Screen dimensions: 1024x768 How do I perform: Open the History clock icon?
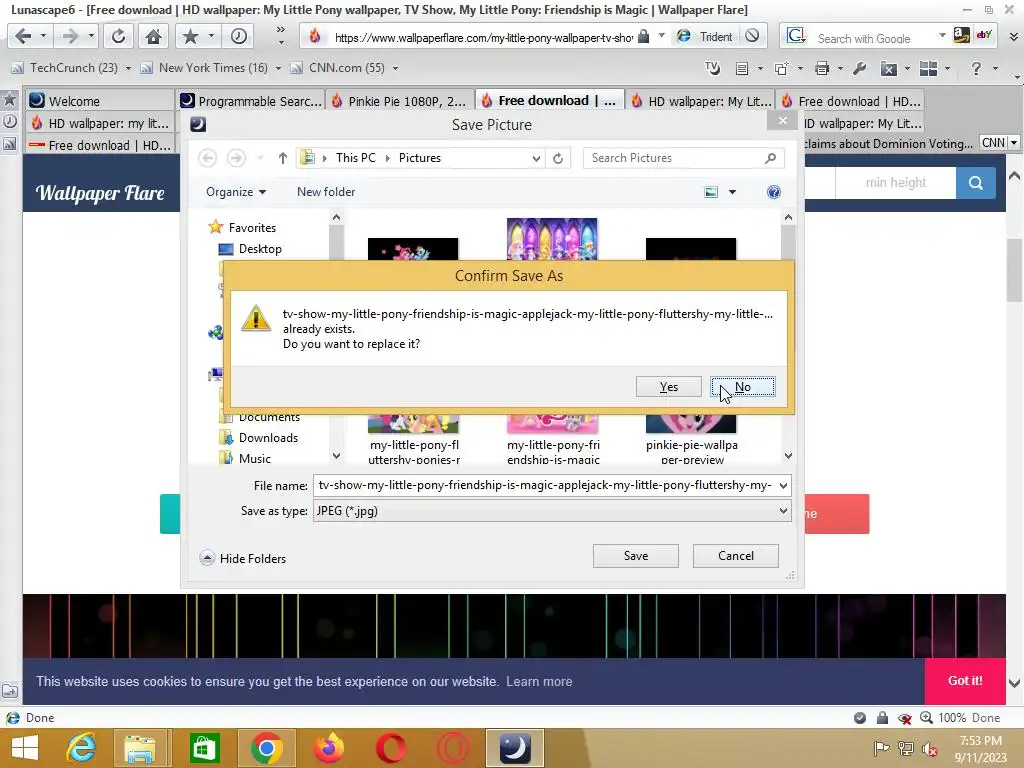pyautogui.click(x=238, y=36)
